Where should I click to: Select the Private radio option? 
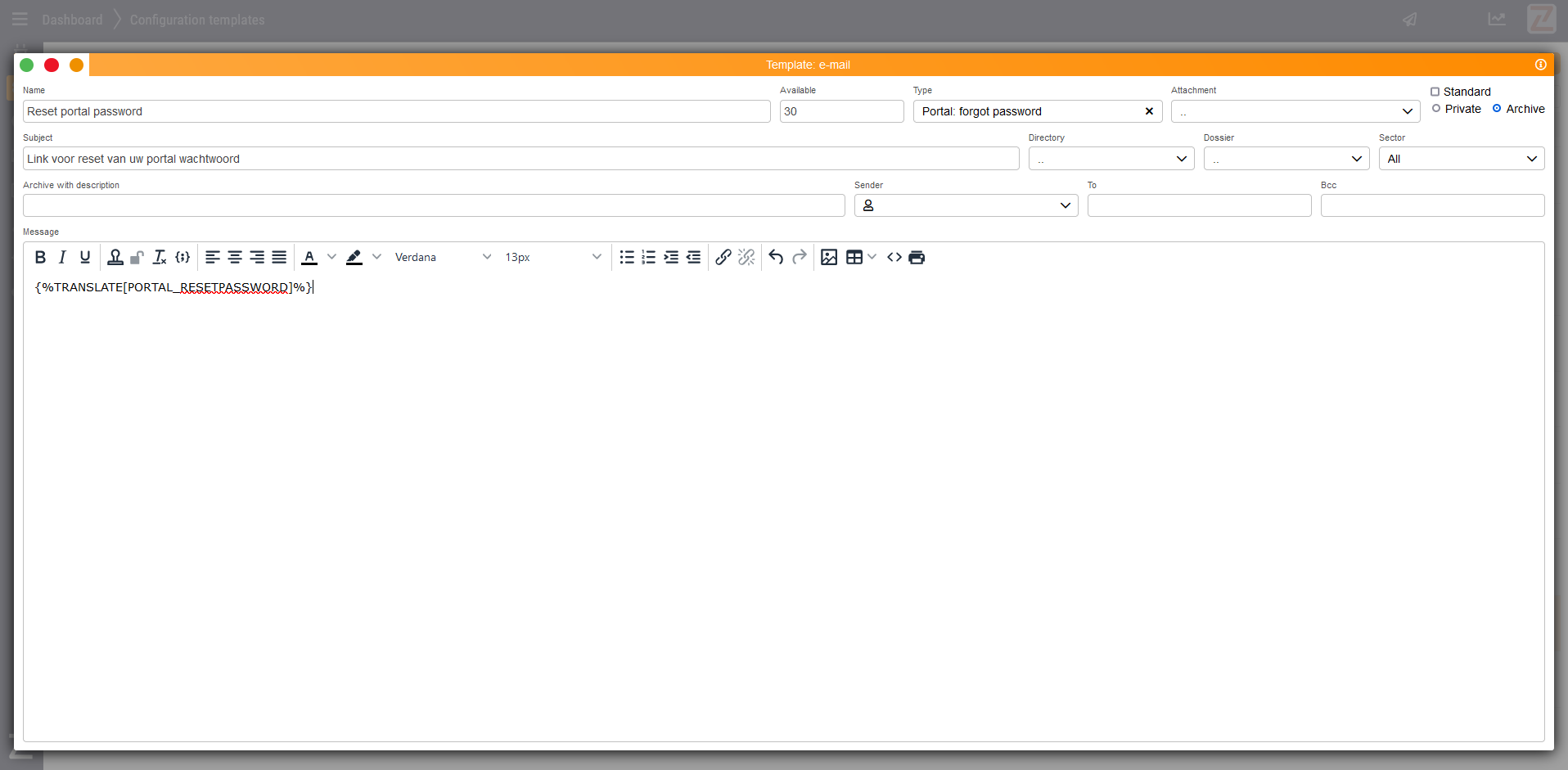click(1436, 109)
